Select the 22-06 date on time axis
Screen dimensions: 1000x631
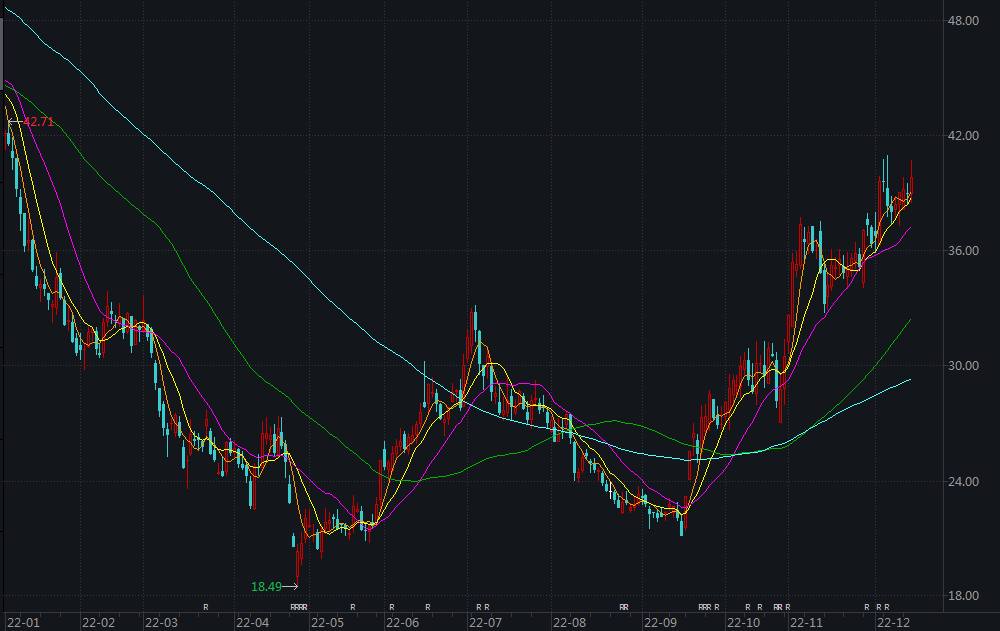tap(402, 622)
